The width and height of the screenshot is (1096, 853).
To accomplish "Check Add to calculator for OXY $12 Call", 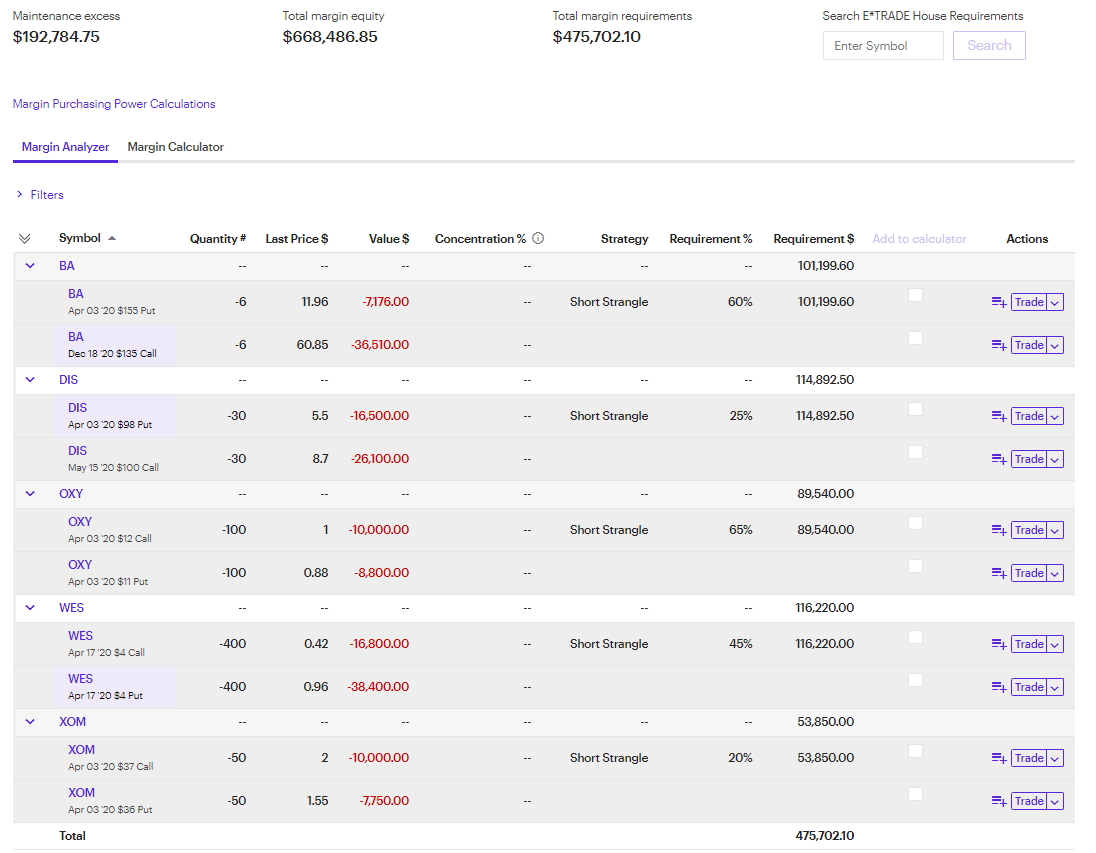I will point(915,523).
